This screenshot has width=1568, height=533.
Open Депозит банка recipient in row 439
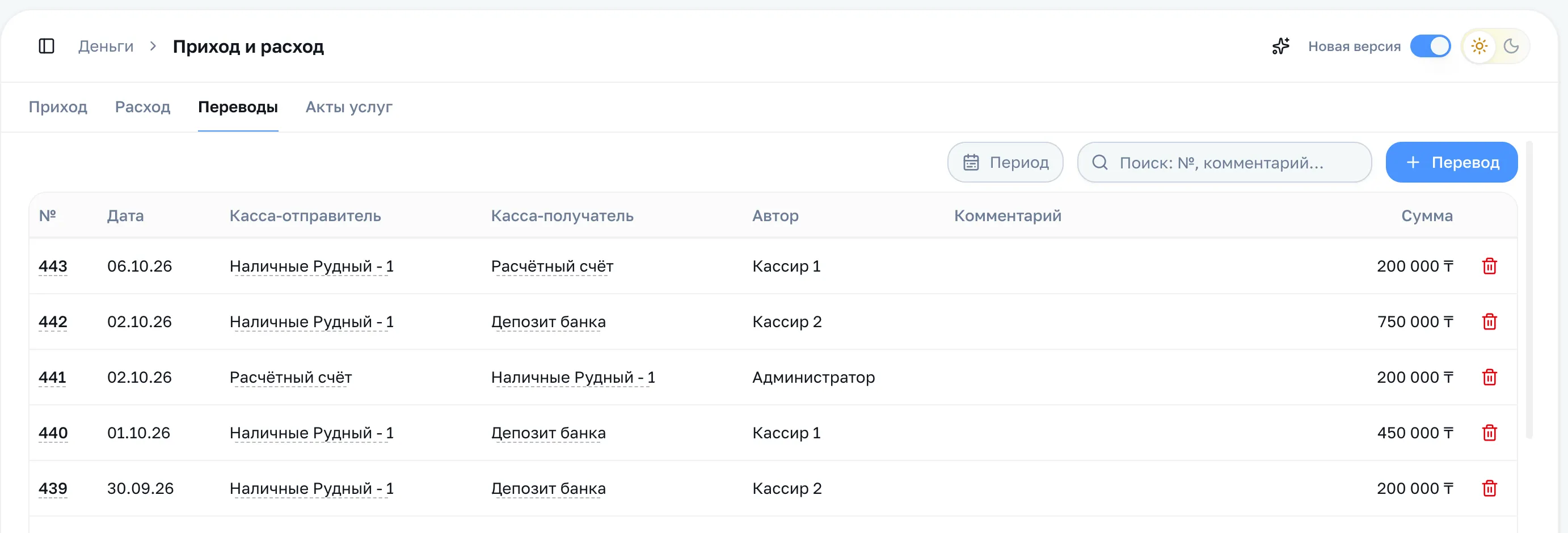549,488
